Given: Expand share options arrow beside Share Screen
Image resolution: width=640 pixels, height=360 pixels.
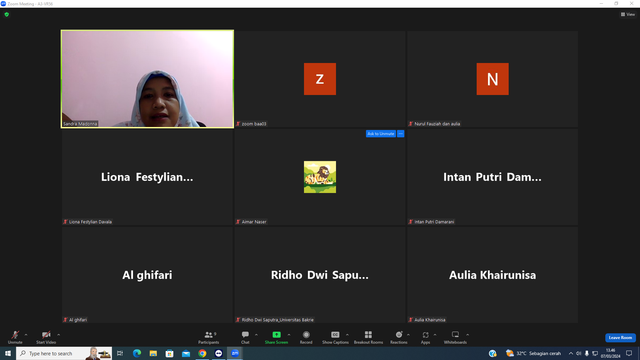Looking at the screenshot, I should [289, 335].
